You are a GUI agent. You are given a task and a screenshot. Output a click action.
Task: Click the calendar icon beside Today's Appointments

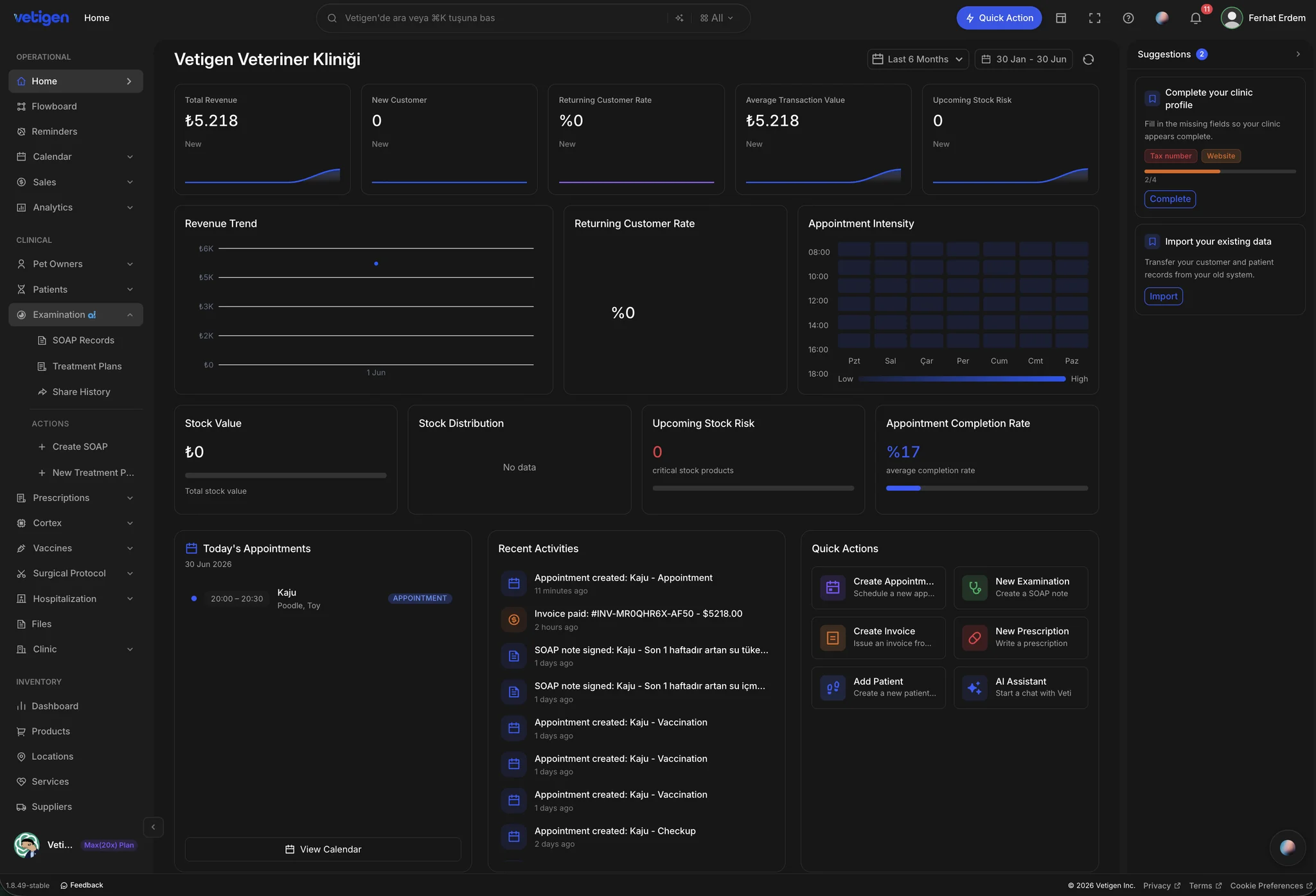[x=191, y=549]
